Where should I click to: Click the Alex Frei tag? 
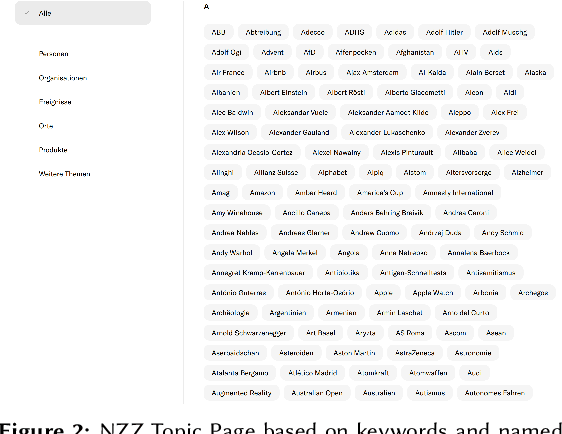[505, 113]
